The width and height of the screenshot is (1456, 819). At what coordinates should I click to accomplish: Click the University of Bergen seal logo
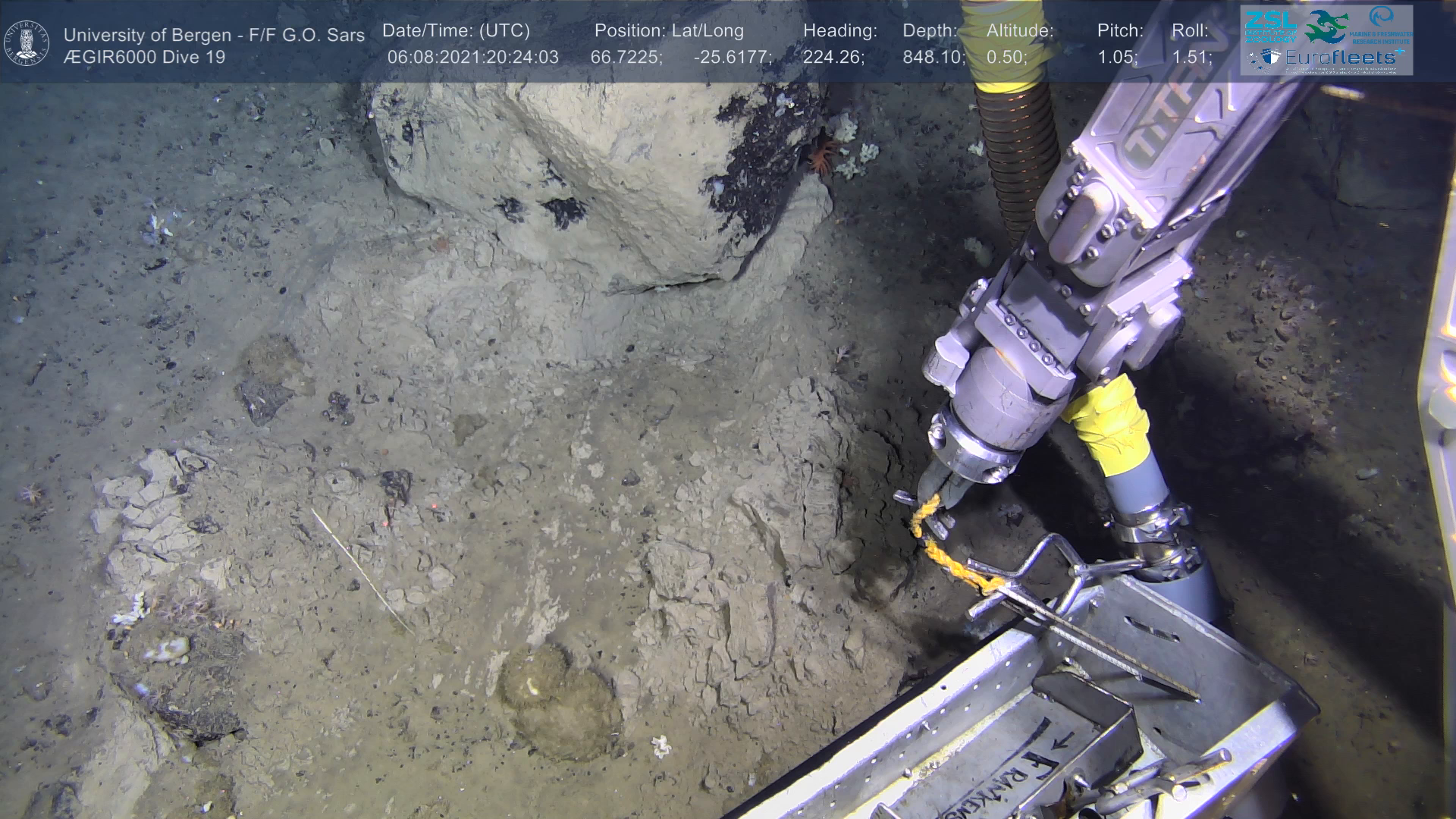27,42
